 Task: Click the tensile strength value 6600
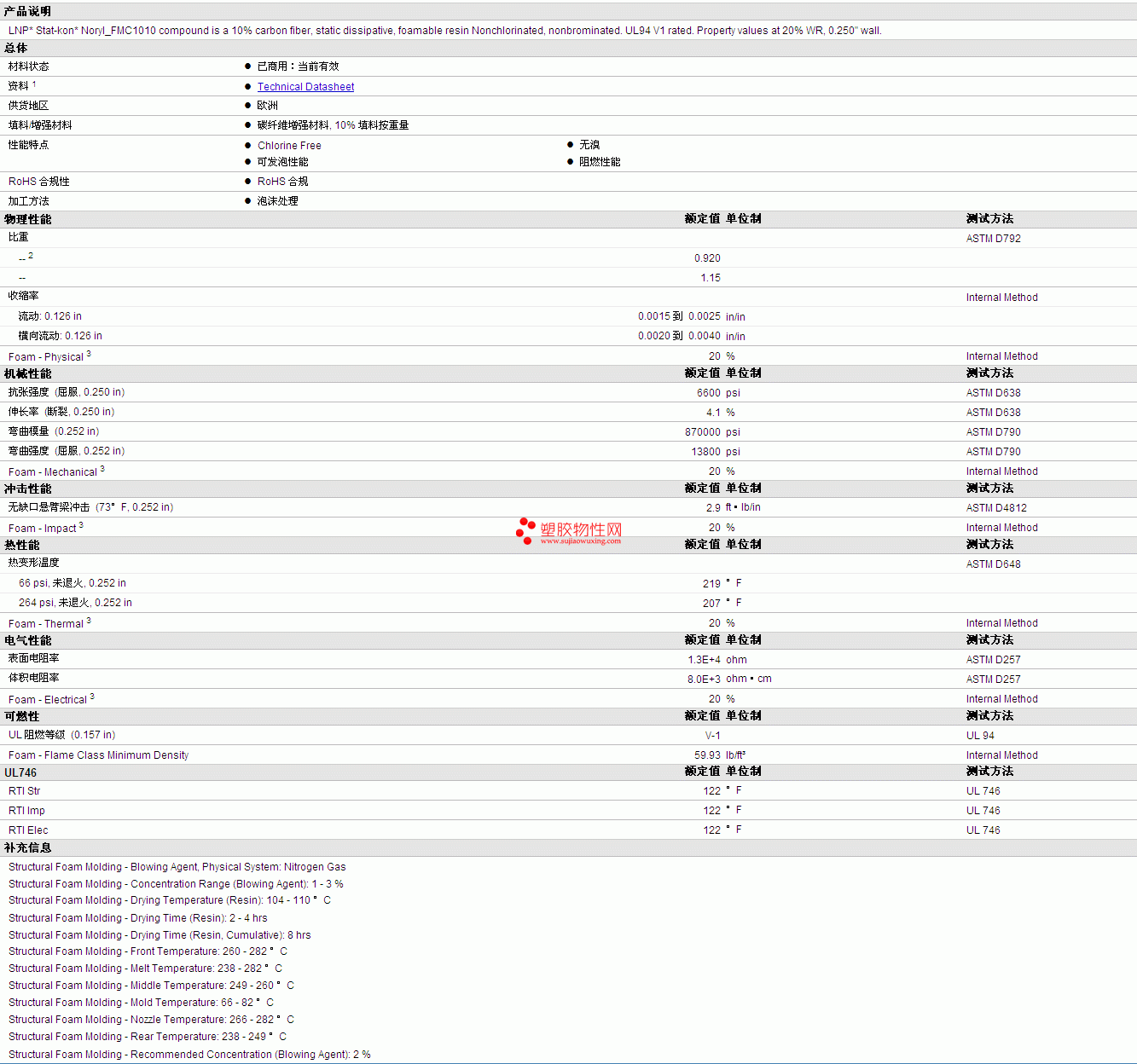tap(709, 393)
